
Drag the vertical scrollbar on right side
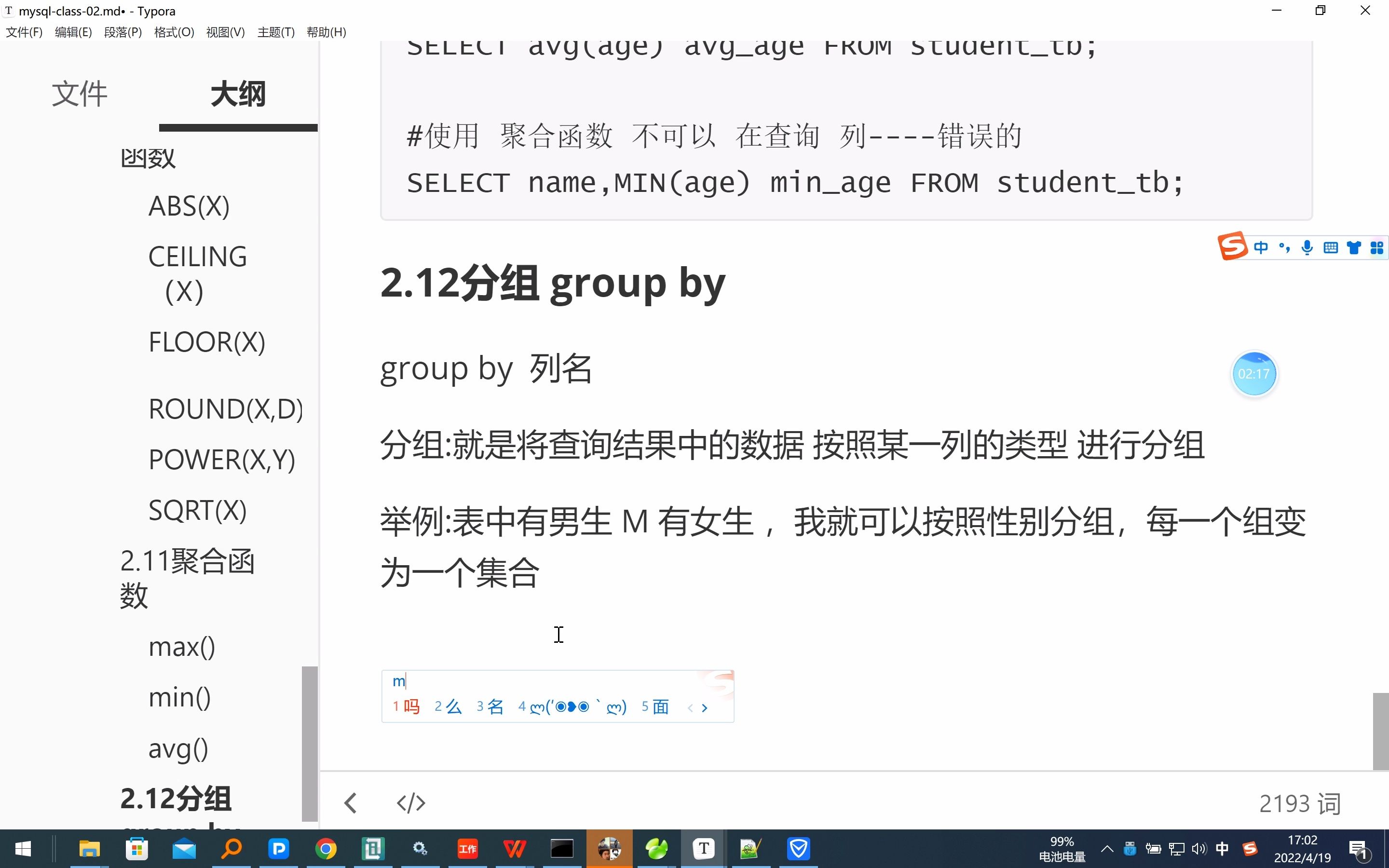pyautogui.click(x=1381, y=731)
